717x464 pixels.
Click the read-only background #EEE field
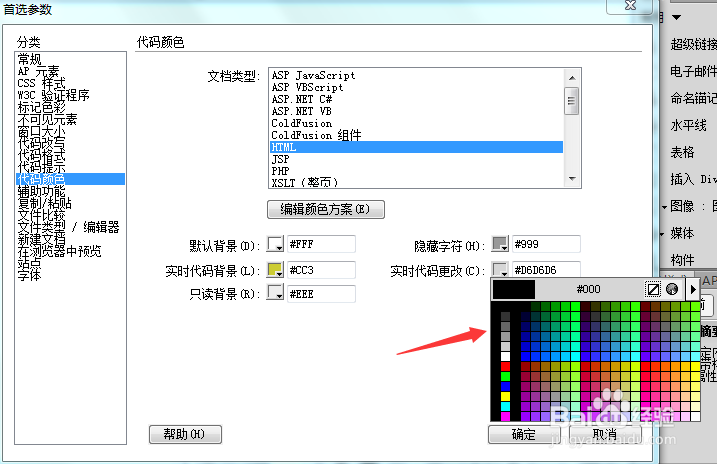point(321,293)
